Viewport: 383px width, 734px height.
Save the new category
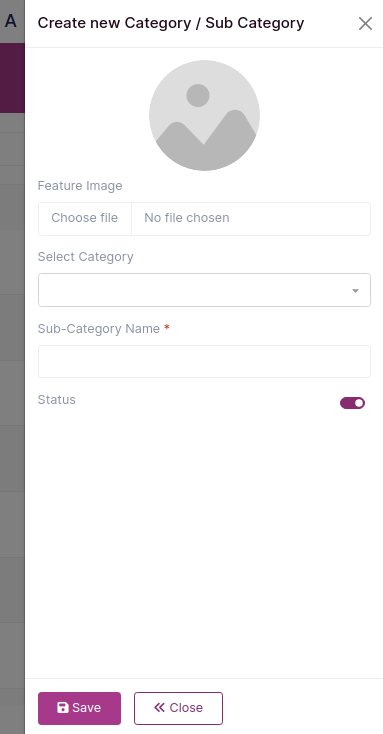(79, 708)
